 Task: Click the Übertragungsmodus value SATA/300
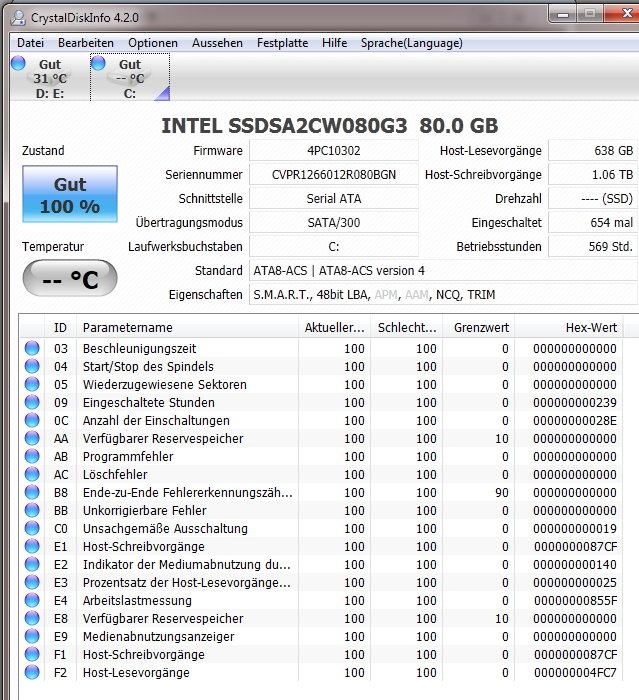pyautogui.click(x=334, y=223)
